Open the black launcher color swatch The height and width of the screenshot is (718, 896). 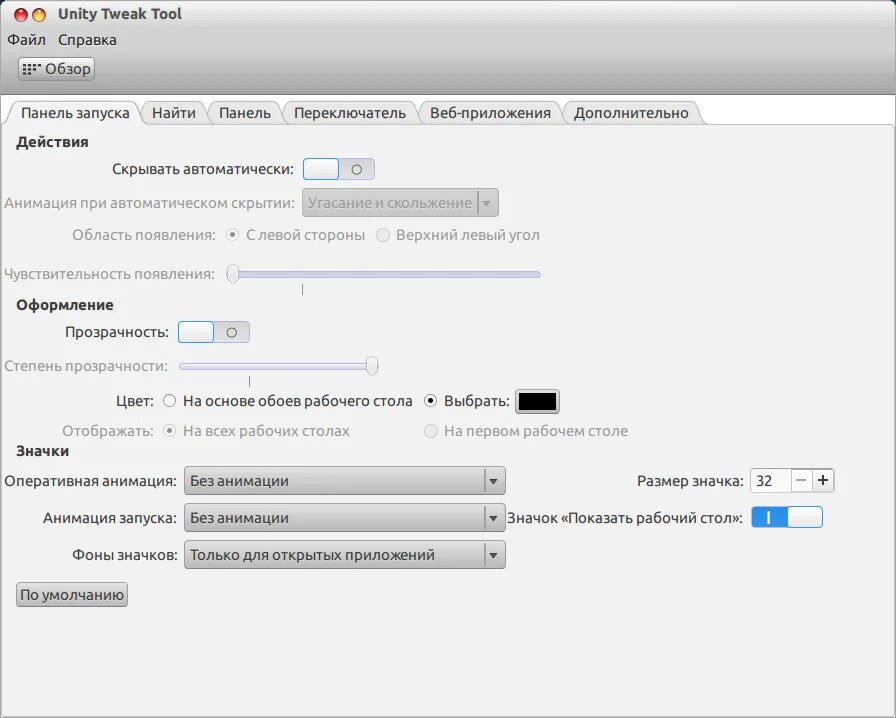click(537, 401)
